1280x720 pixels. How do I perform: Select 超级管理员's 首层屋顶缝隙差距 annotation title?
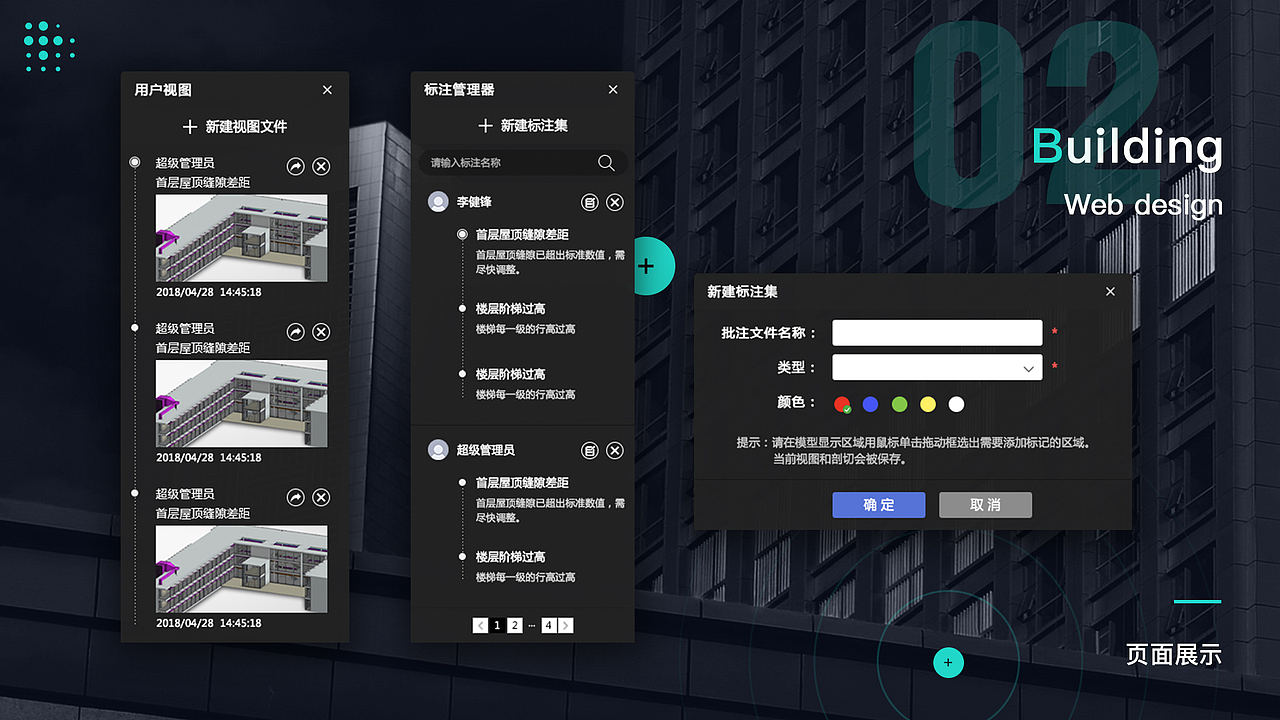[x=522, y=482]
